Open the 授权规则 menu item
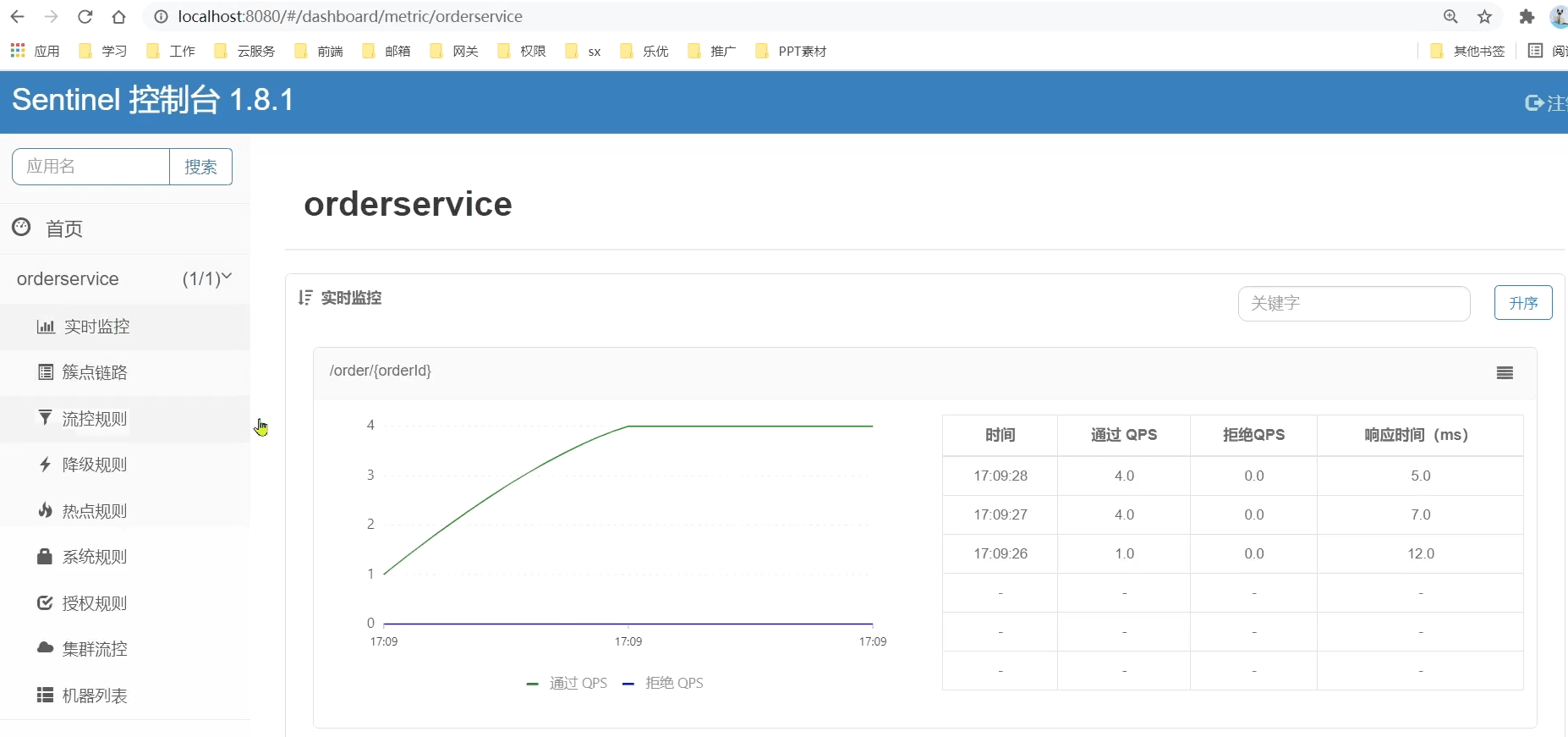 (x=94, y=603)
